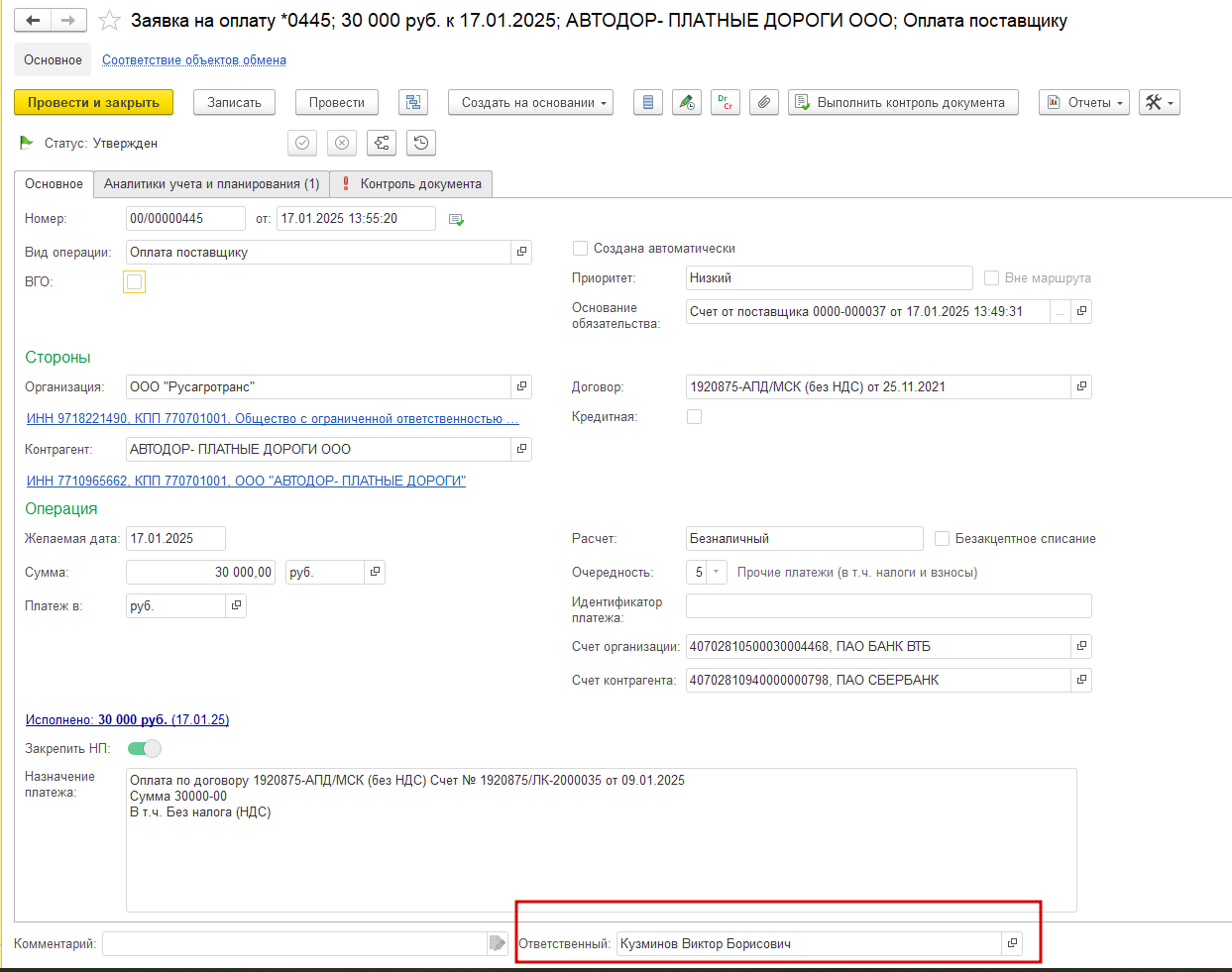The width and height of the screenshot is (1232, 972).
Task: Toggle the ВГО checkbox
Action: (135, 282)
